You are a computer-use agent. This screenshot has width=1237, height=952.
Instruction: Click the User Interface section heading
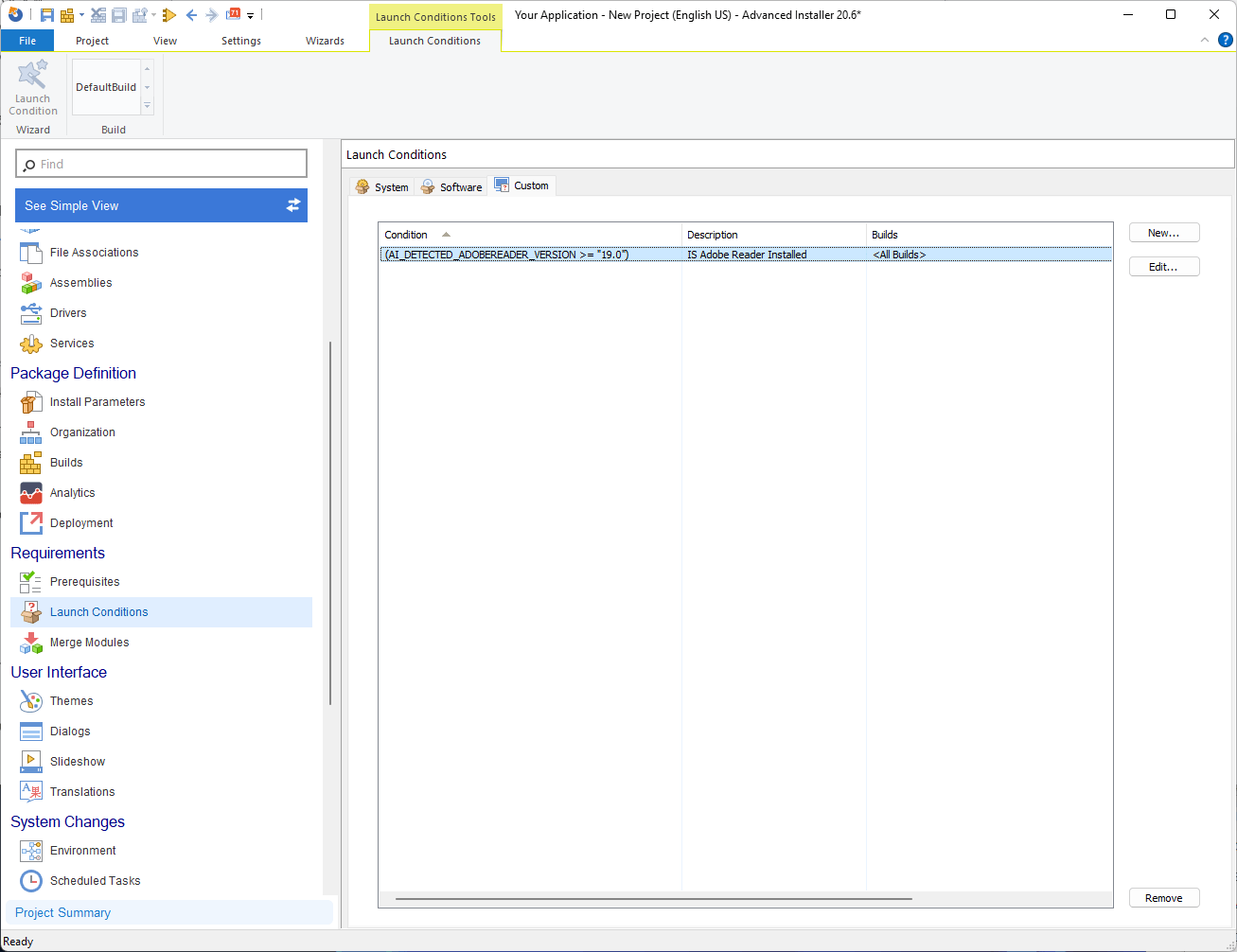point(59,672)
